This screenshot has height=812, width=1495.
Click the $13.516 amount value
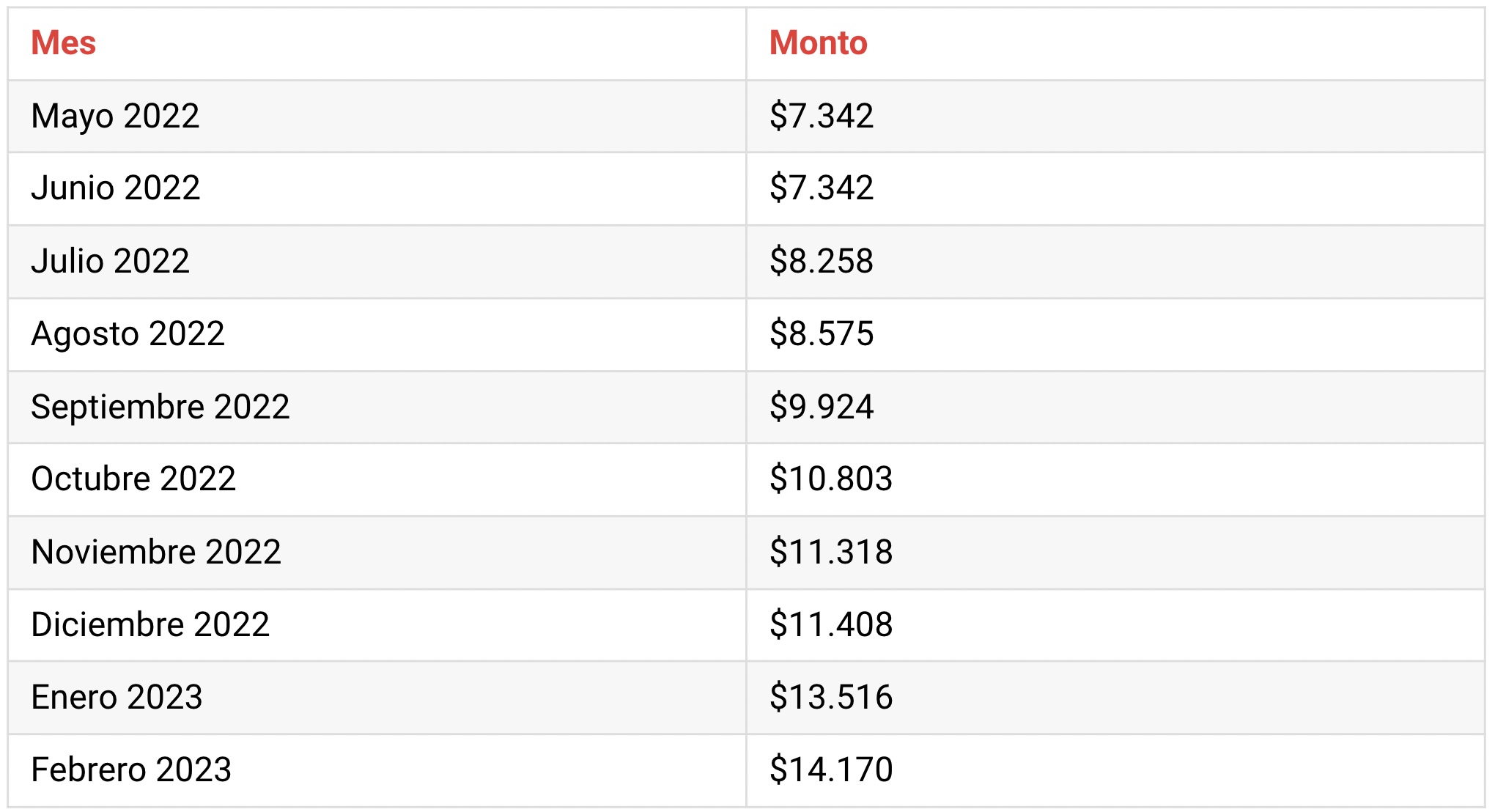831,698
